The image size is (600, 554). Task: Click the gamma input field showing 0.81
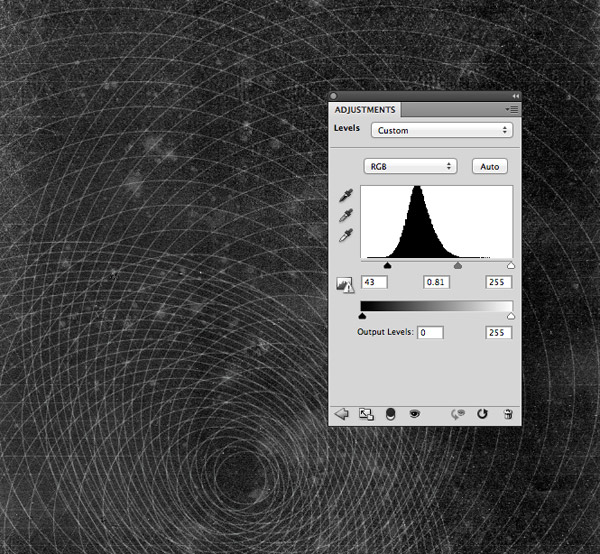pos(436,283)
